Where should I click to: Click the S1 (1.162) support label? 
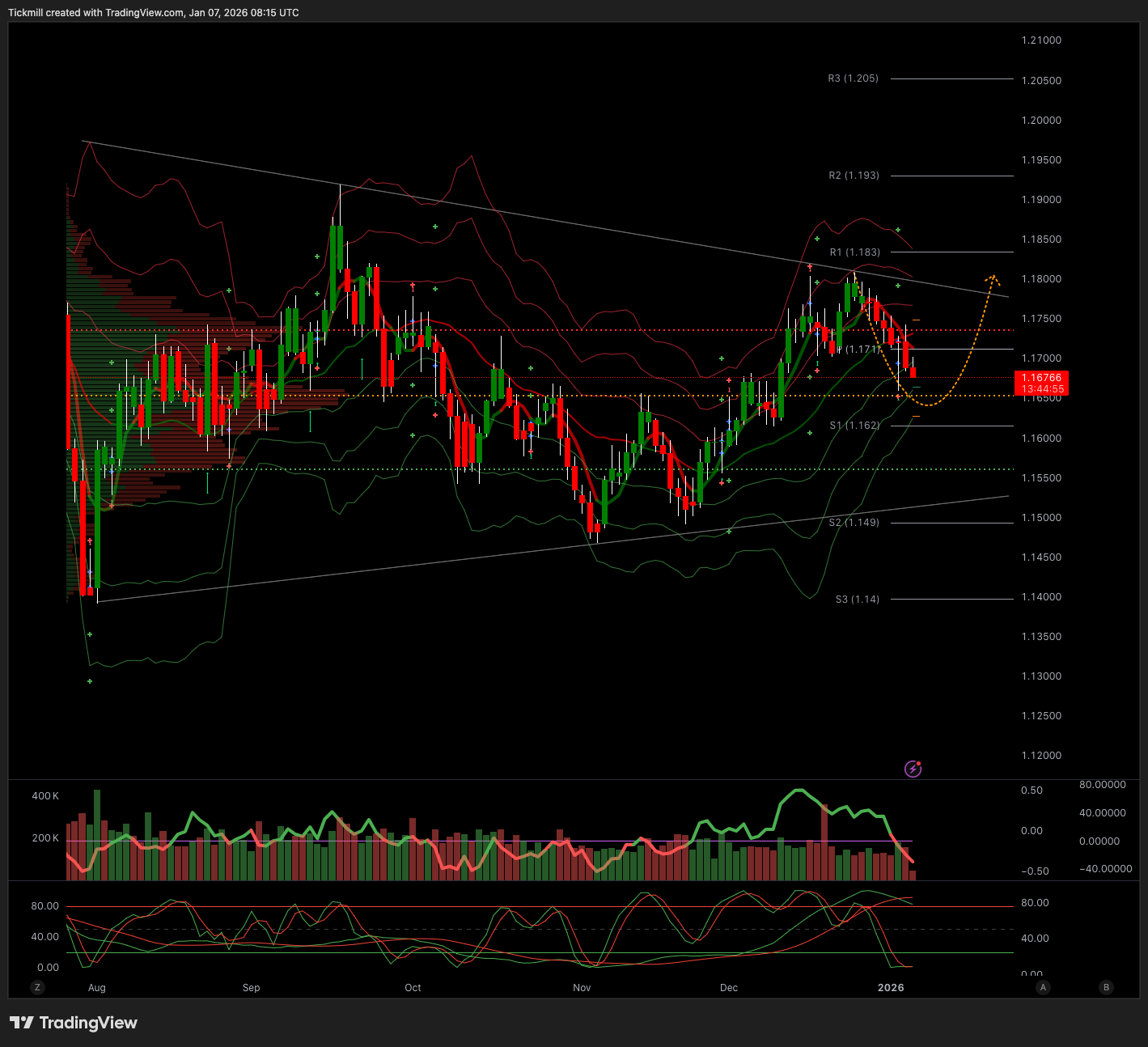point(854,426)
